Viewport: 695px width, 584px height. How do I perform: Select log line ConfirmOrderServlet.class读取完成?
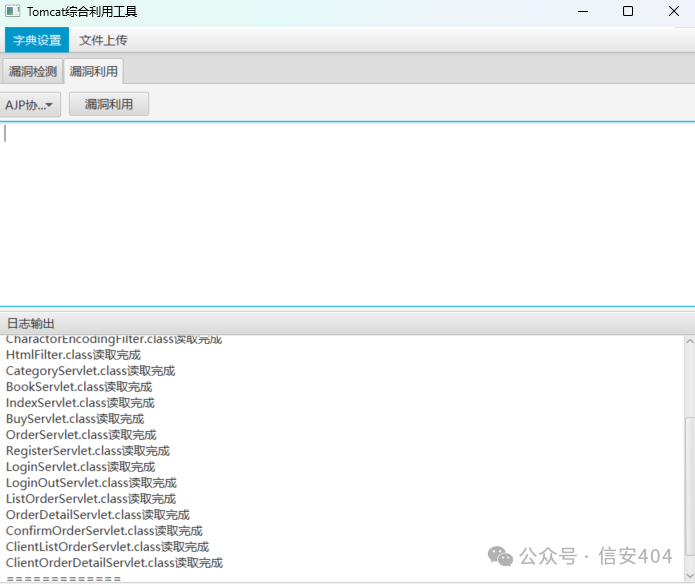point(104,530)
